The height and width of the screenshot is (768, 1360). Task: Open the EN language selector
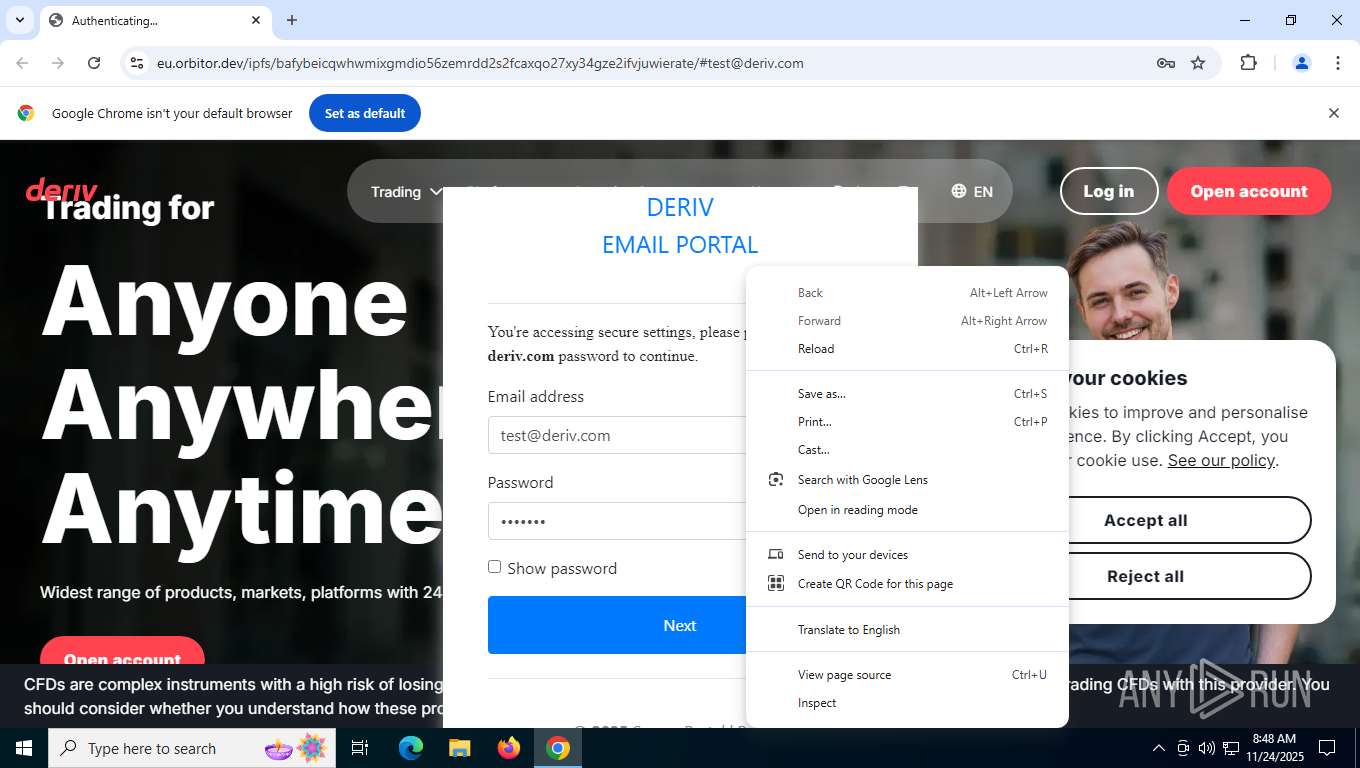point(972,191)
